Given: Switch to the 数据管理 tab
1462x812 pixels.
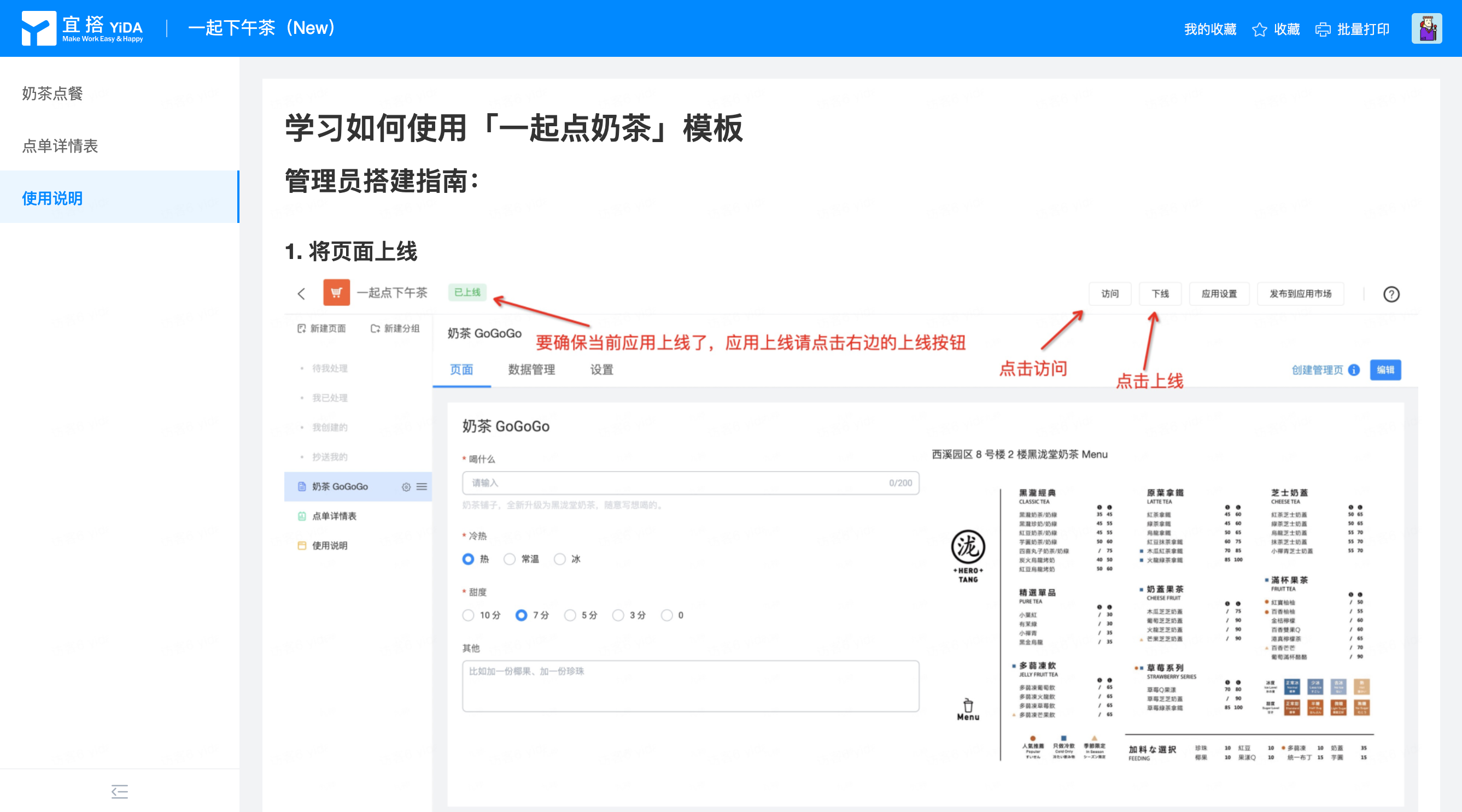Looking at the screenshot, I should pyautogui.click(x=531, y=370).
